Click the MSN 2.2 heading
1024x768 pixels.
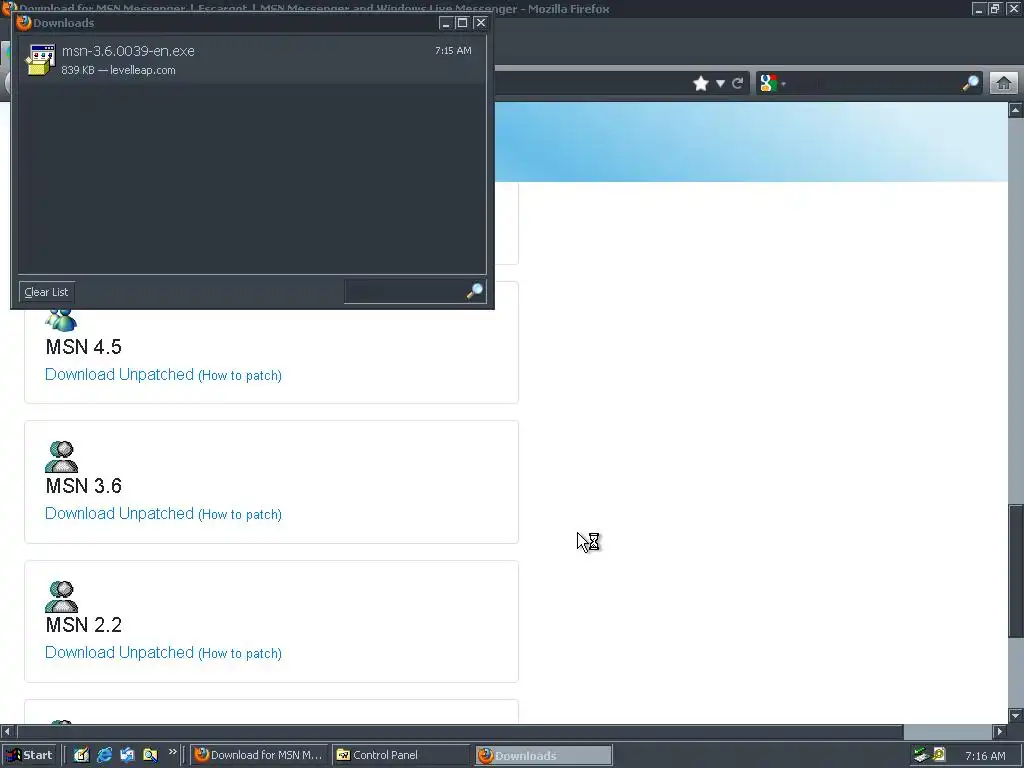[84, 625]
